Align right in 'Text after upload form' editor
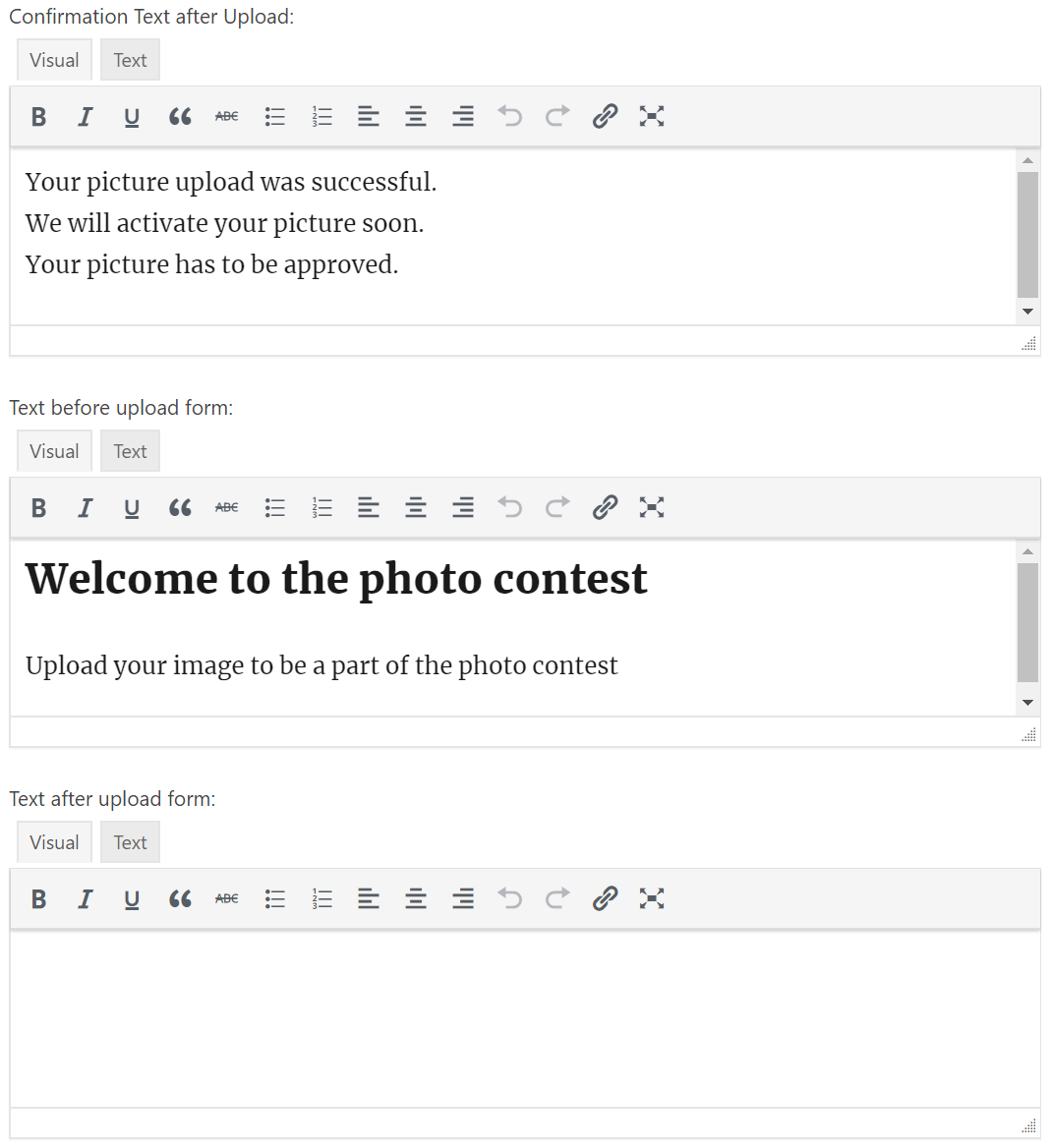The height and width of the screenshot is (1148, 1050). pos(463,898)
